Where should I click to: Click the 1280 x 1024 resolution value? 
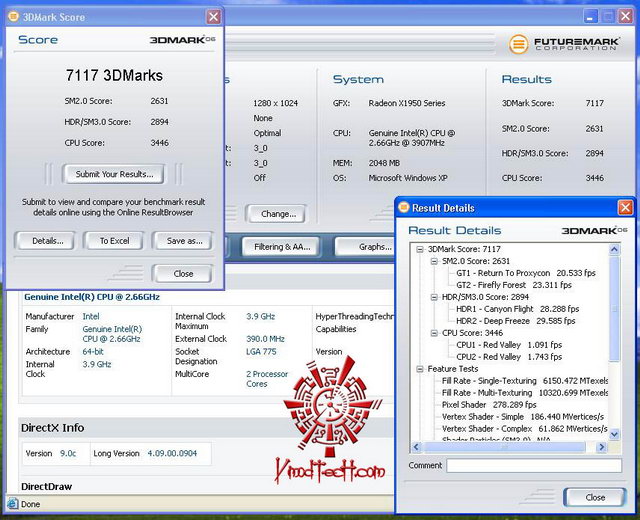point(276,103)
